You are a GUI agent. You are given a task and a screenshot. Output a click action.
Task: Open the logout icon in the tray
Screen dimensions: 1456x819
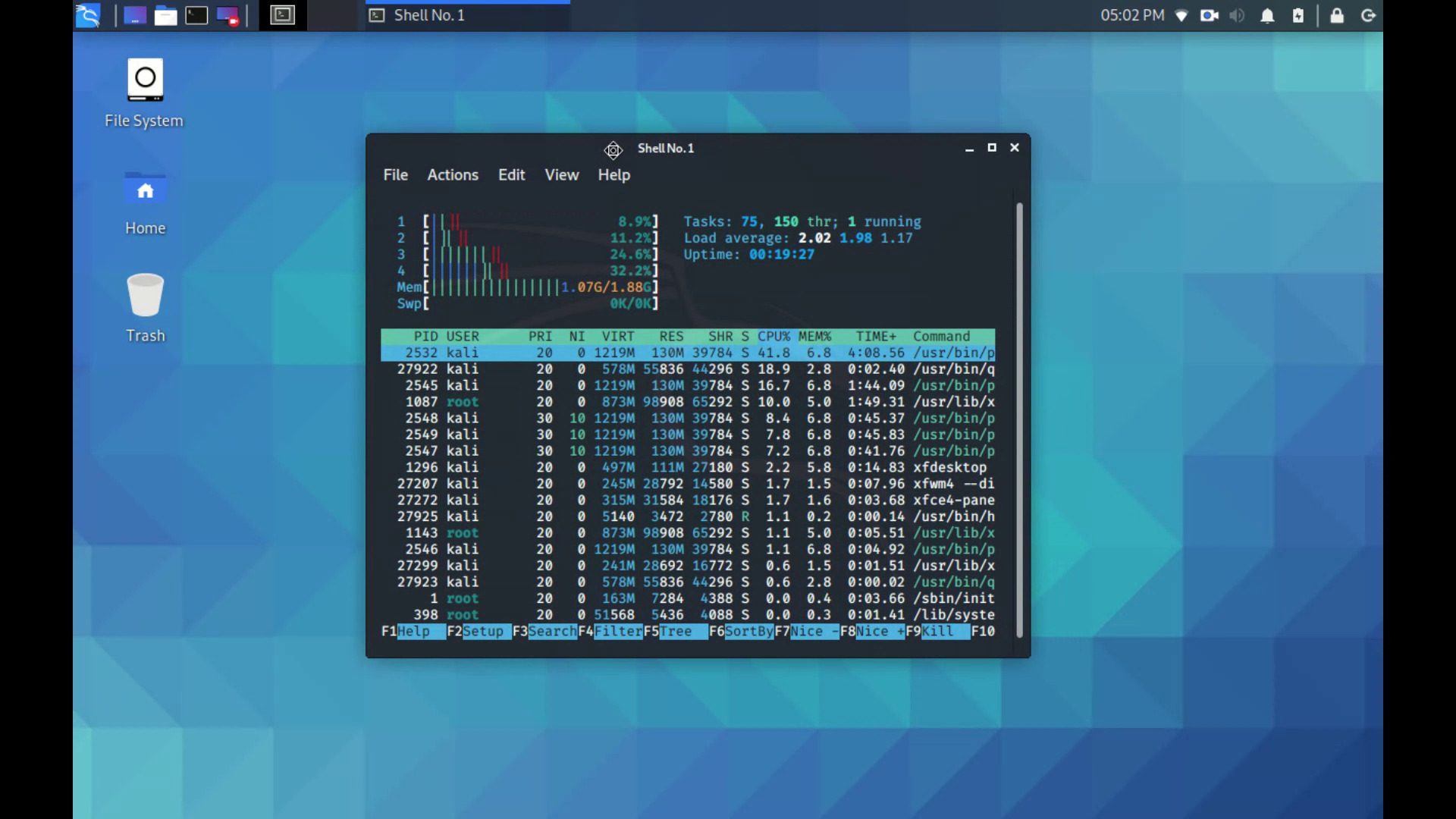1368,15
